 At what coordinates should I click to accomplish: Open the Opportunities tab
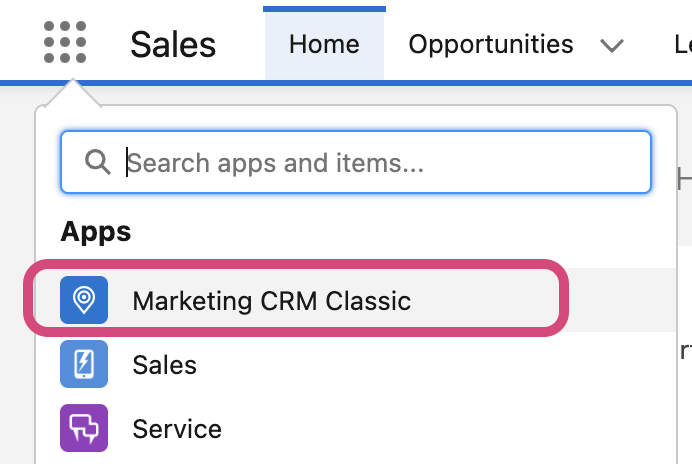point(491,44)
